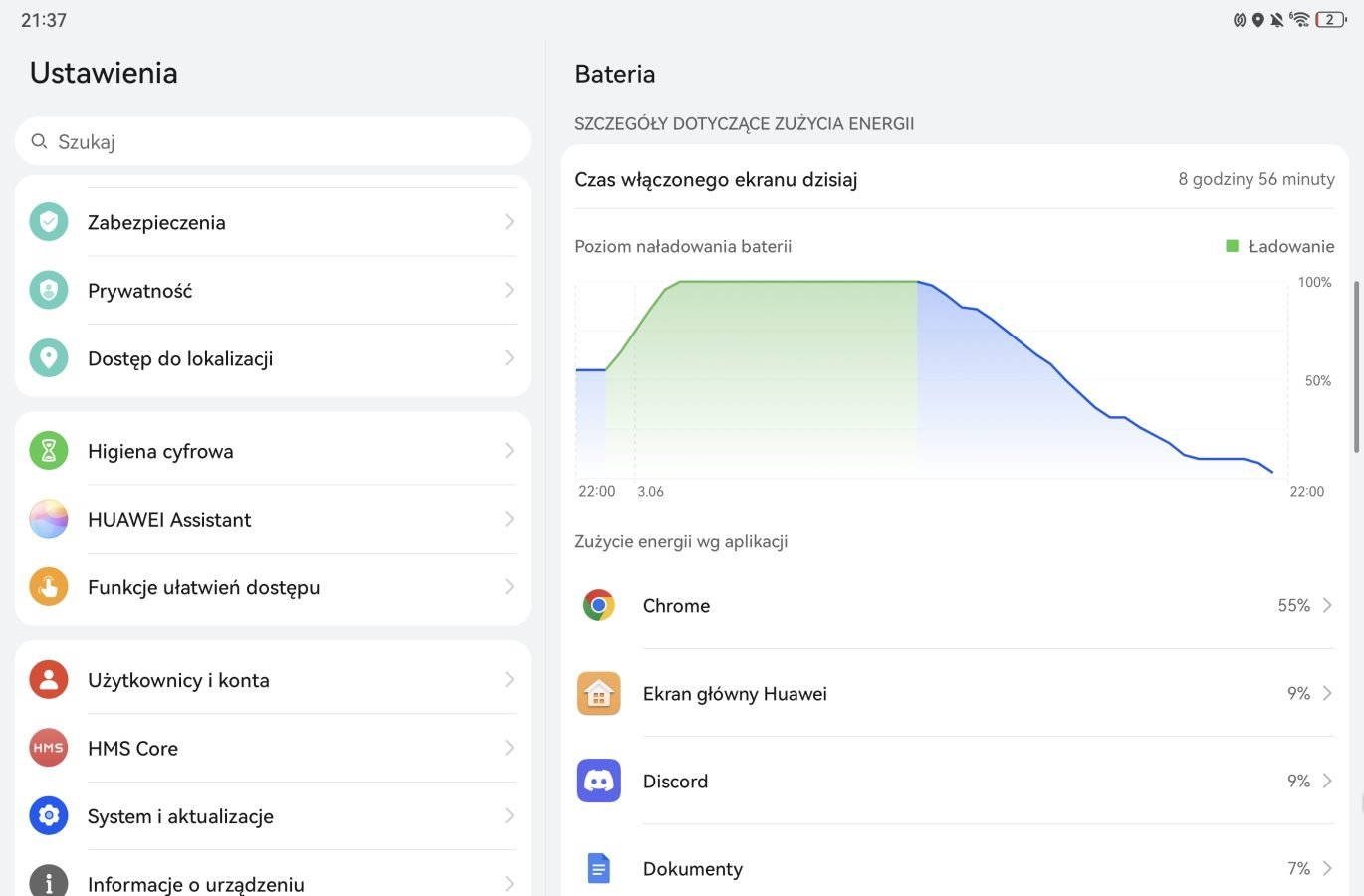Tap the Discord app icon
This screenshot has width=1364, height=896.
click(x=599, y=781)
